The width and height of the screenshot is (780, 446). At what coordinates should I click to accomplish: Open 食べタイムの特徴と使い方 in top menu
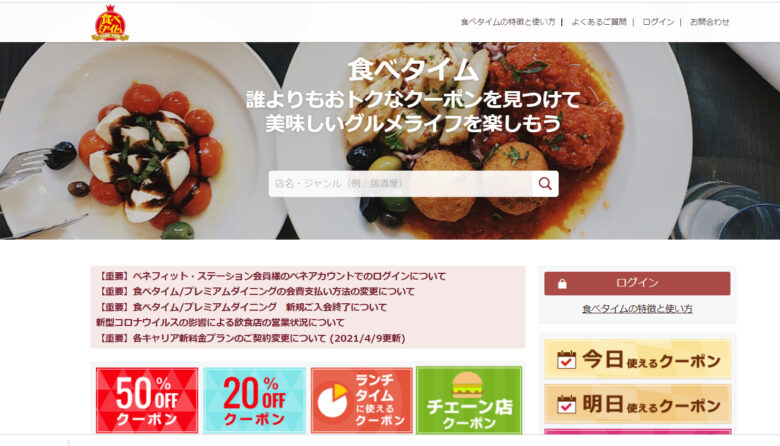(x=508, y=22)
